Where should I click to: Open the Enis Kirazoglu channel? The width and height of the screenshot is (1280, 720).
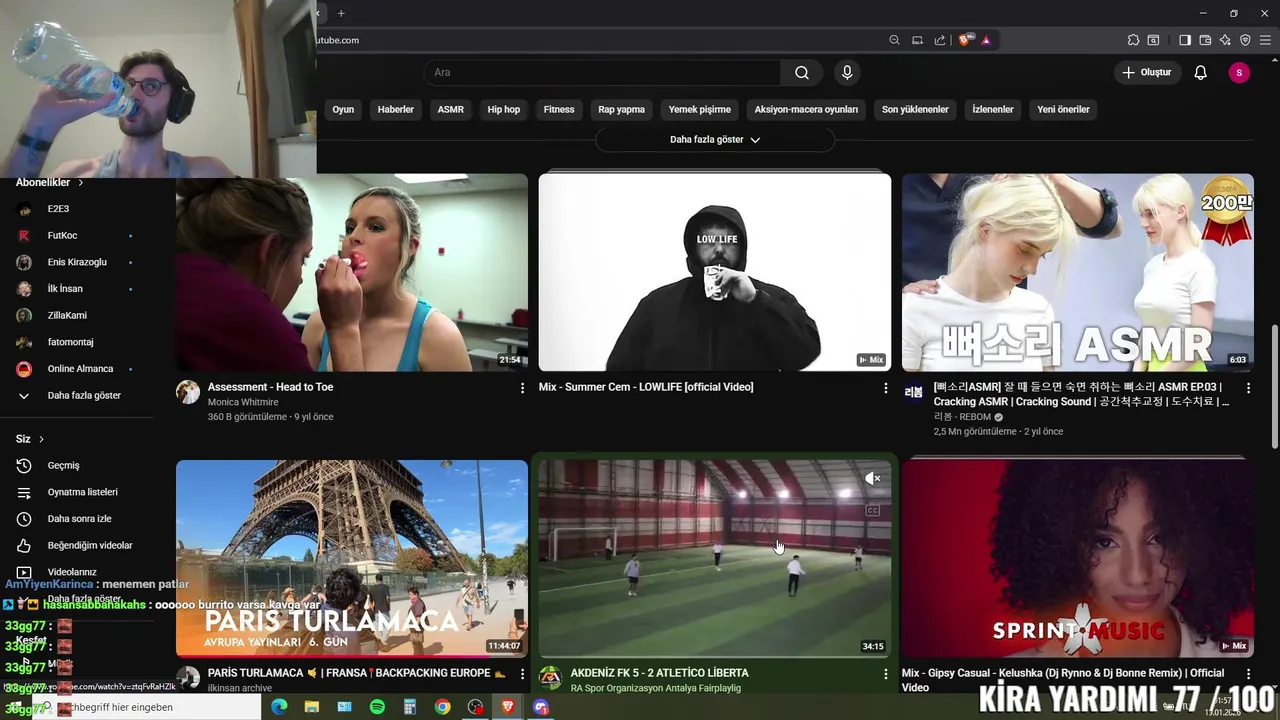click(x=75, y=262)
